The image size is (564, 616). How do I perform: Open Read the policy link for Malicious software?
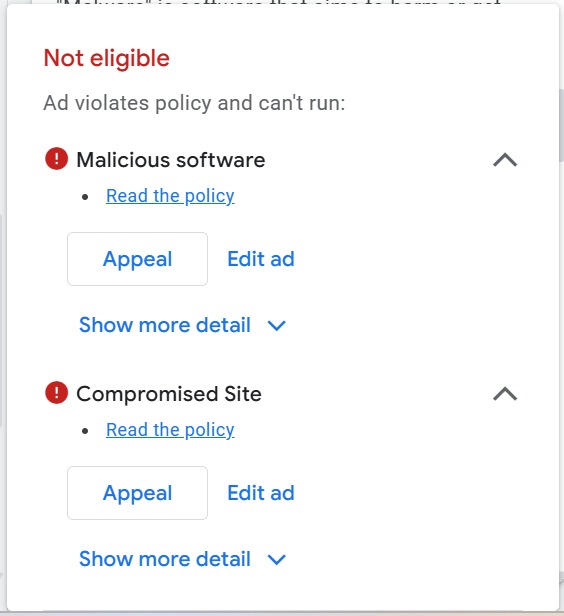(x=170, y=196)
